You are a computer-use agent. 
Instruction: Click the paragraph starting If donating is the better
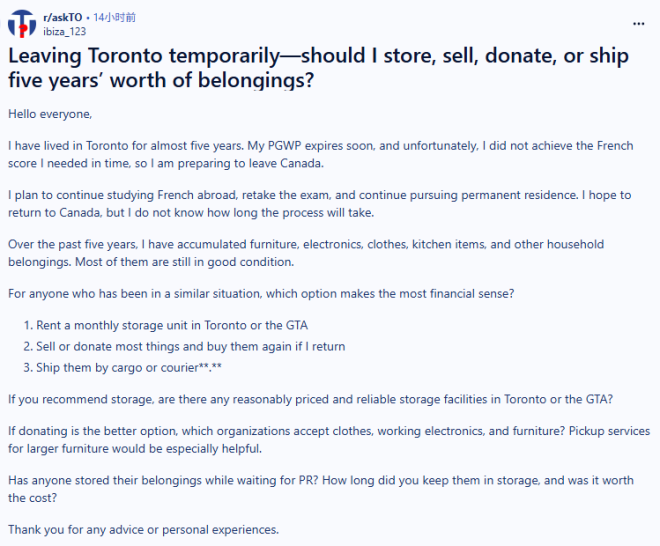[x=329, y=439]
